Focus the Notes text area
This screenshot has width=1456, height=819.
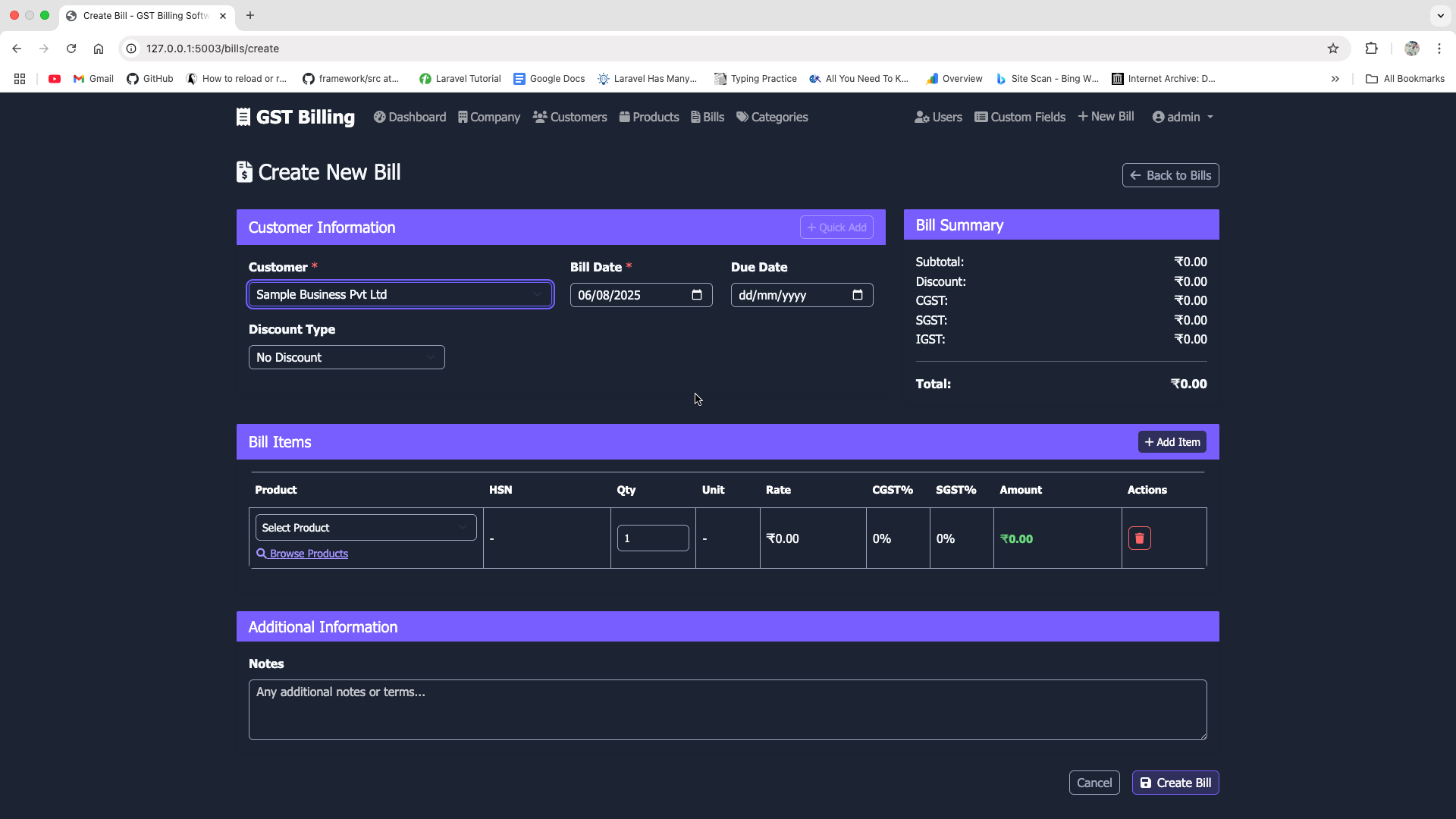coord(727,710)
